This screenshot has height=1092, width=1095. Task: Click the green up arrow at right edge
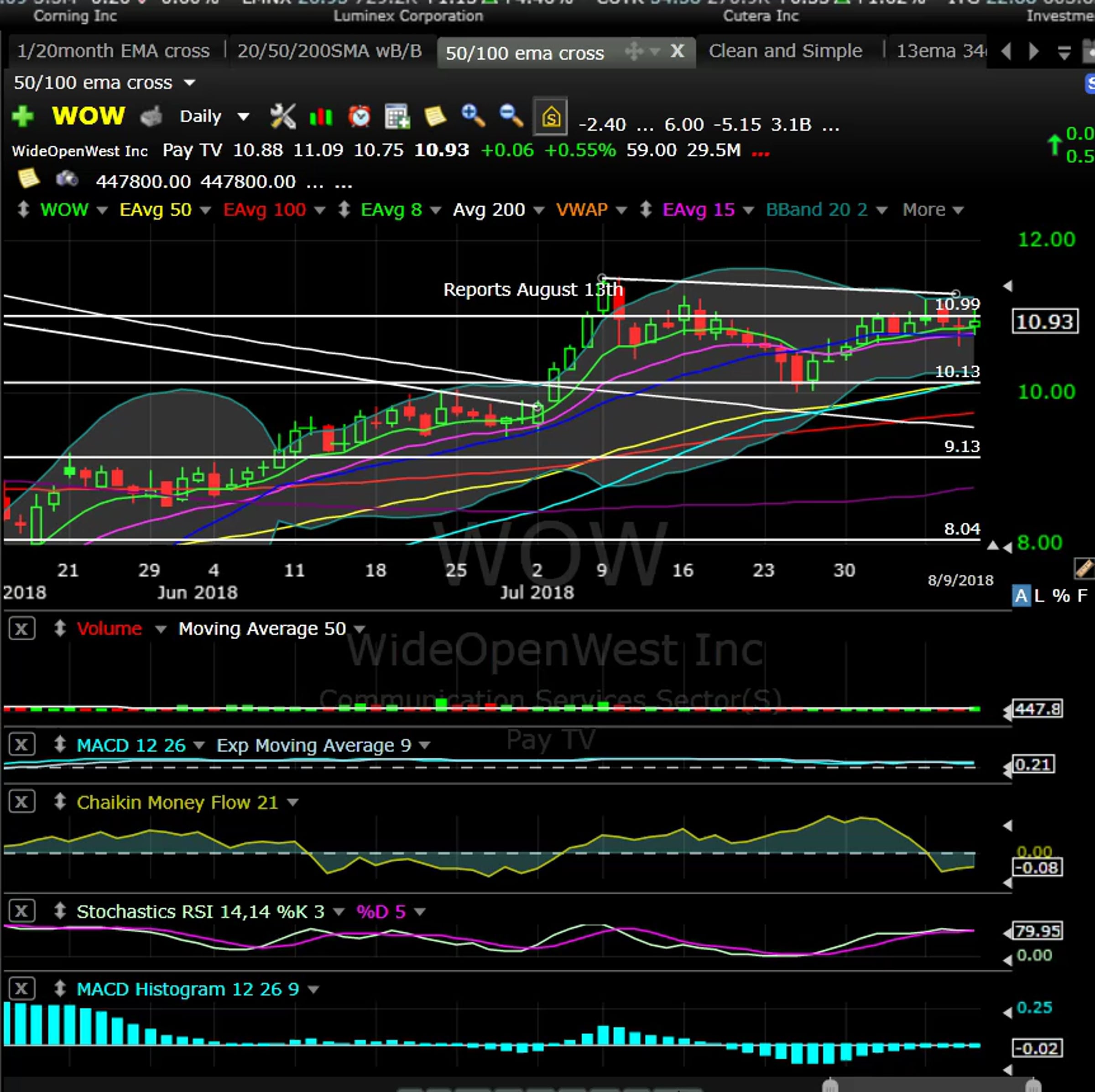pos(1054,145)
